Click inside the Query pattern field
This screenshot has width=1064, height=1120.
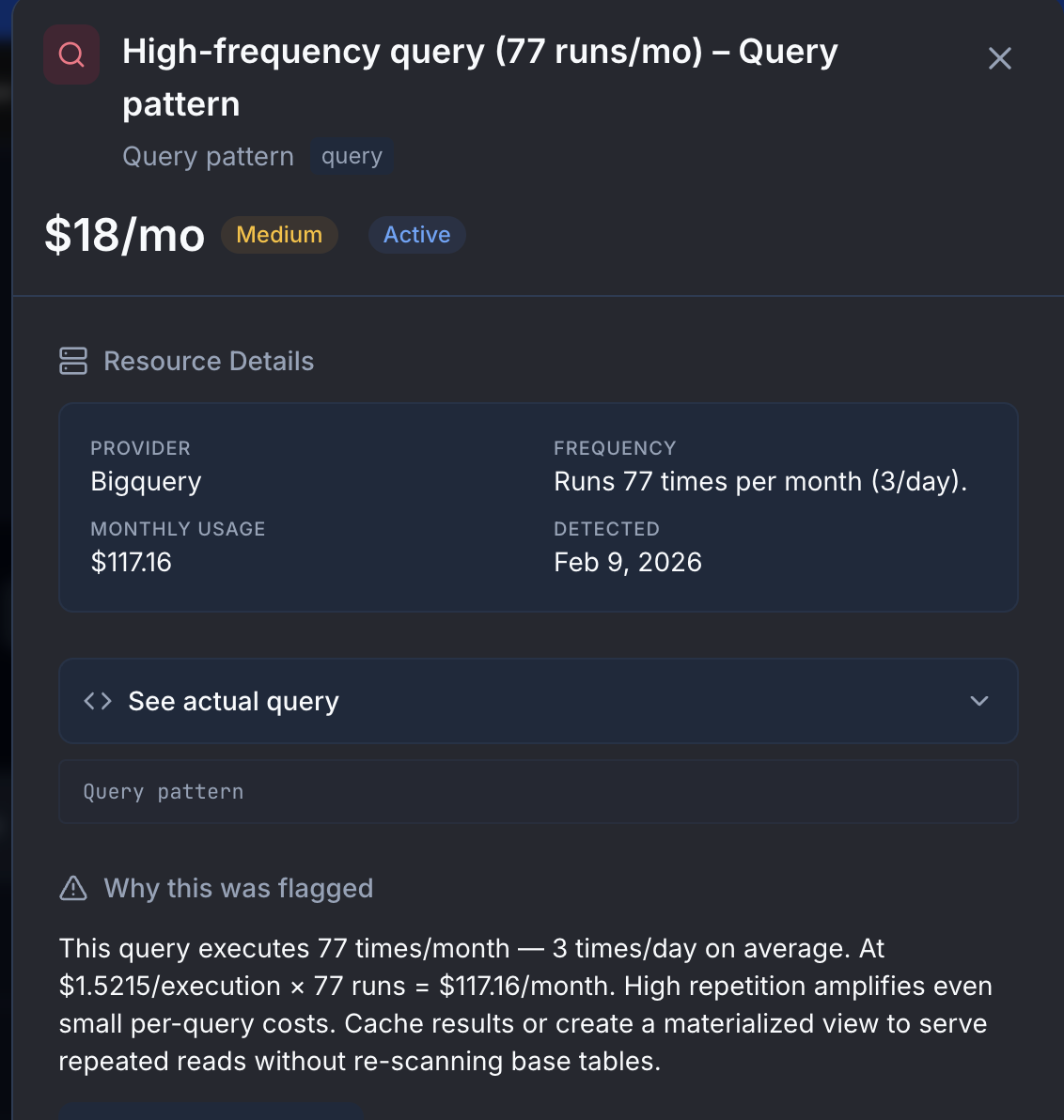(x=538, y=791)
